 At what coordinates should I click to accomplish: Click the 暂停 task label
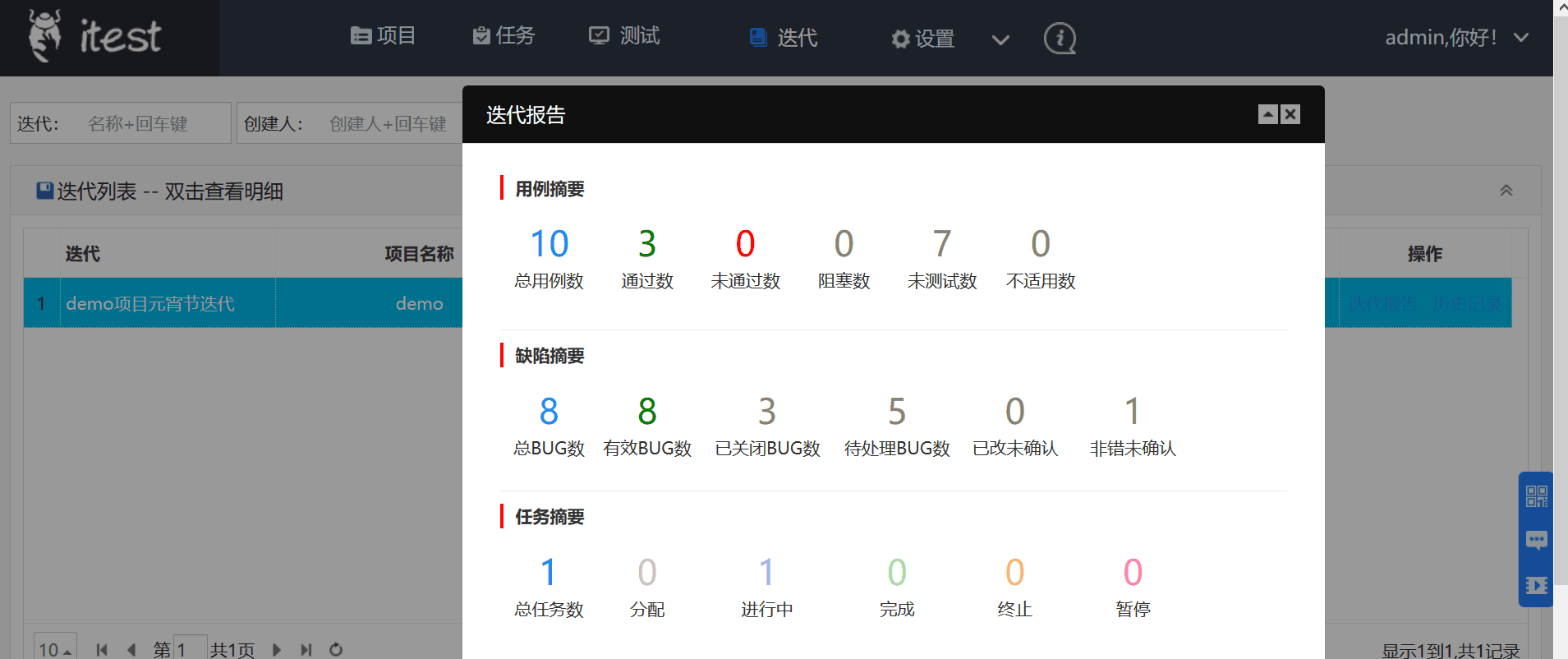1133,610
